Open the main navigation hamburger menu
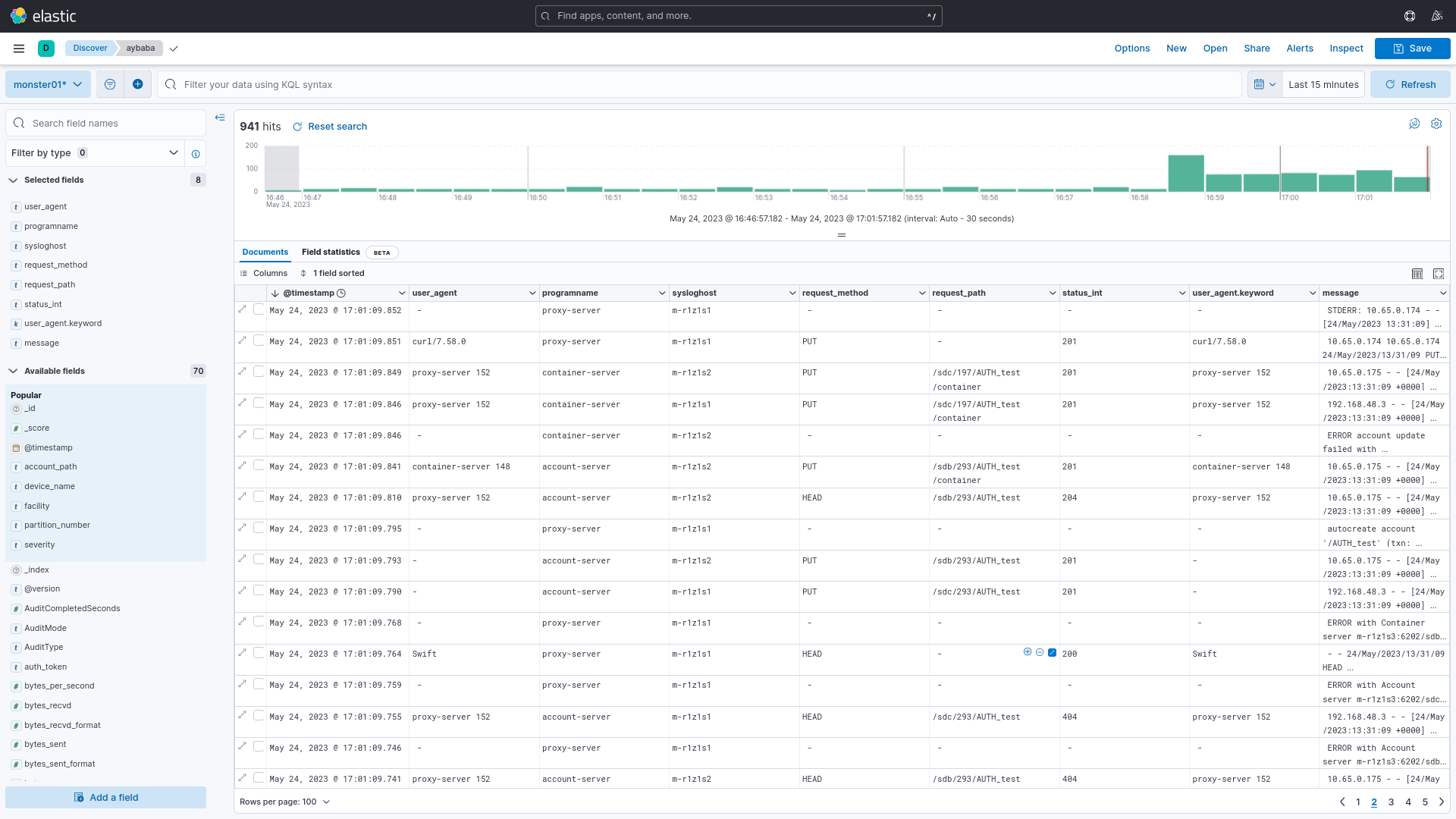The height and width of the screenshot is (819, 1456). [19, 49]
